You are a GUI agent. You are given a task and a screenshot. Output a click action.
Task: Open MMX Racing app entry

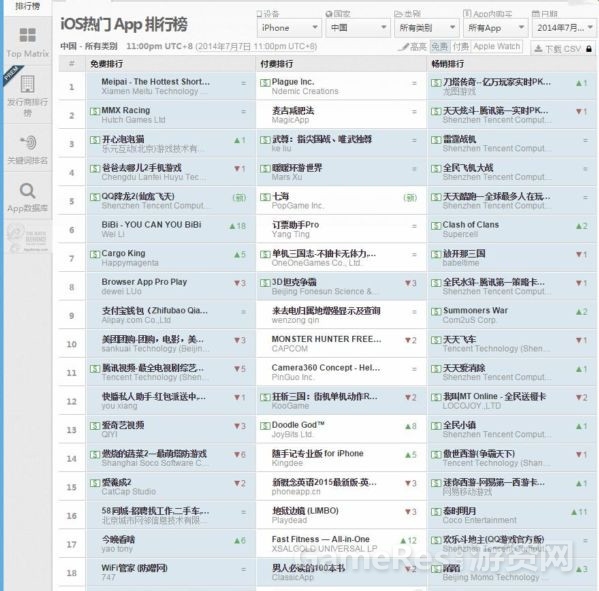click(x=126, y=110)
